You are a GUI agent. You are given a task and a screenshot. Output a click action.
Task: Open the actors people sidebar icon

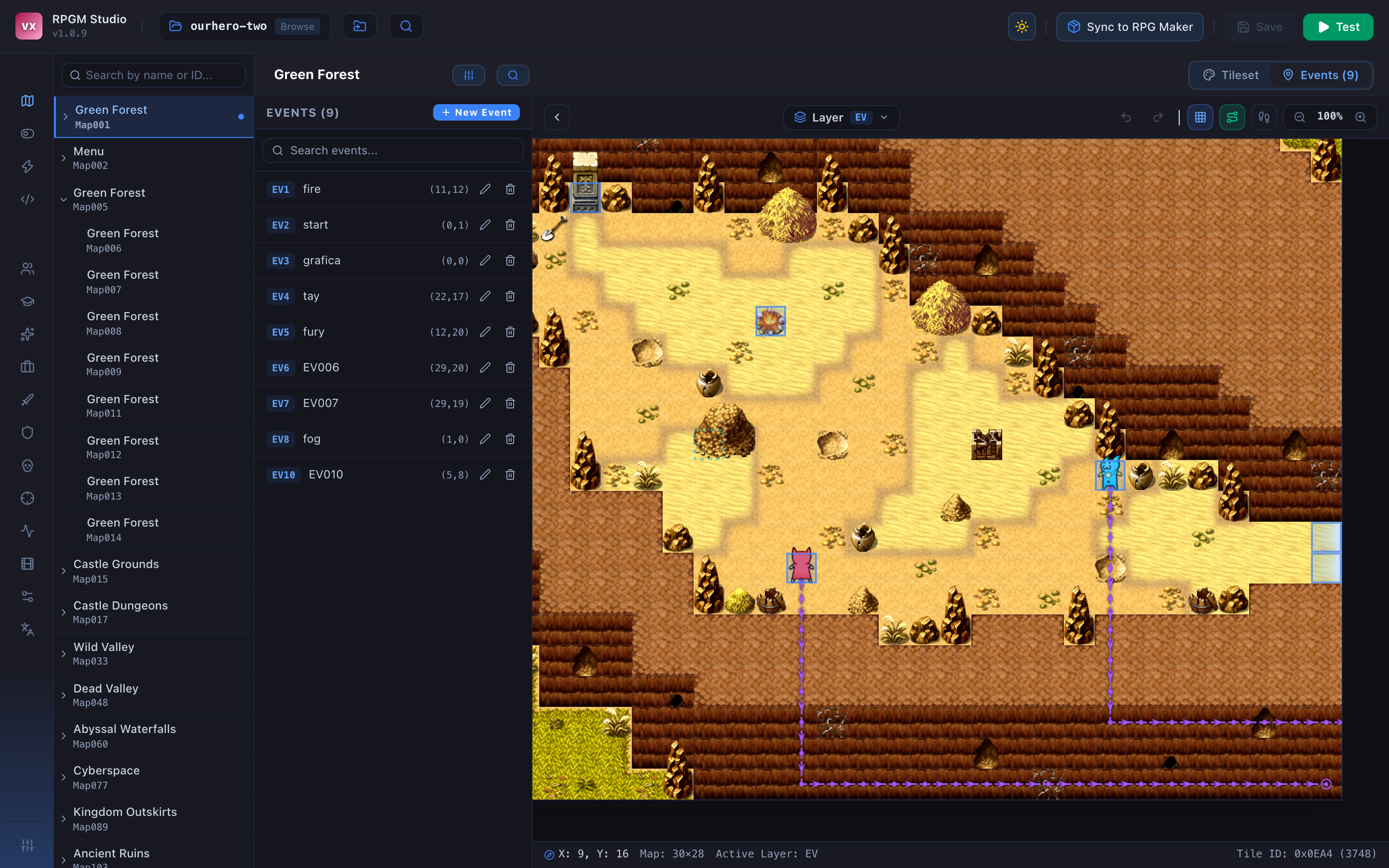point(27,269)
